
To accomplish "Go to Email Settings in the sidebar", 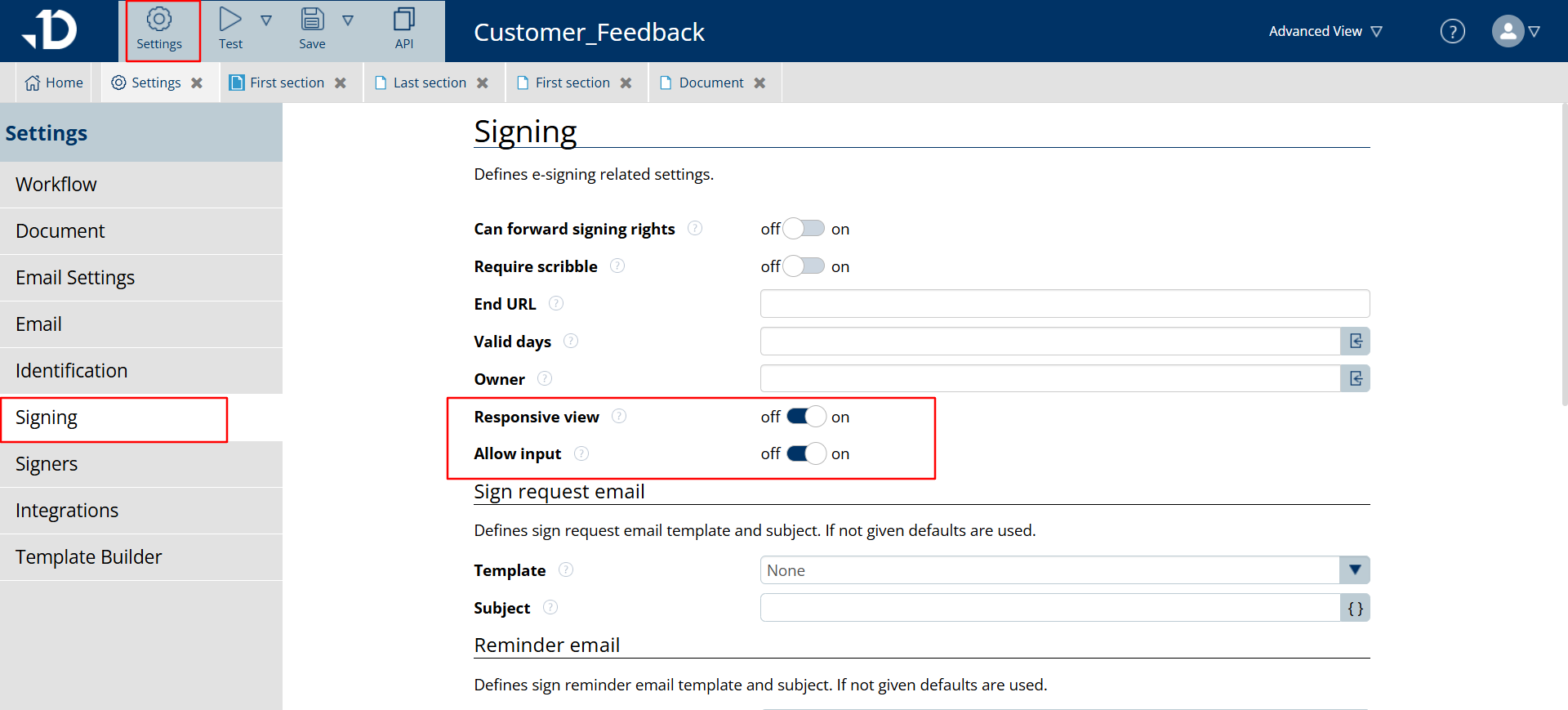I will click(75, 278).
